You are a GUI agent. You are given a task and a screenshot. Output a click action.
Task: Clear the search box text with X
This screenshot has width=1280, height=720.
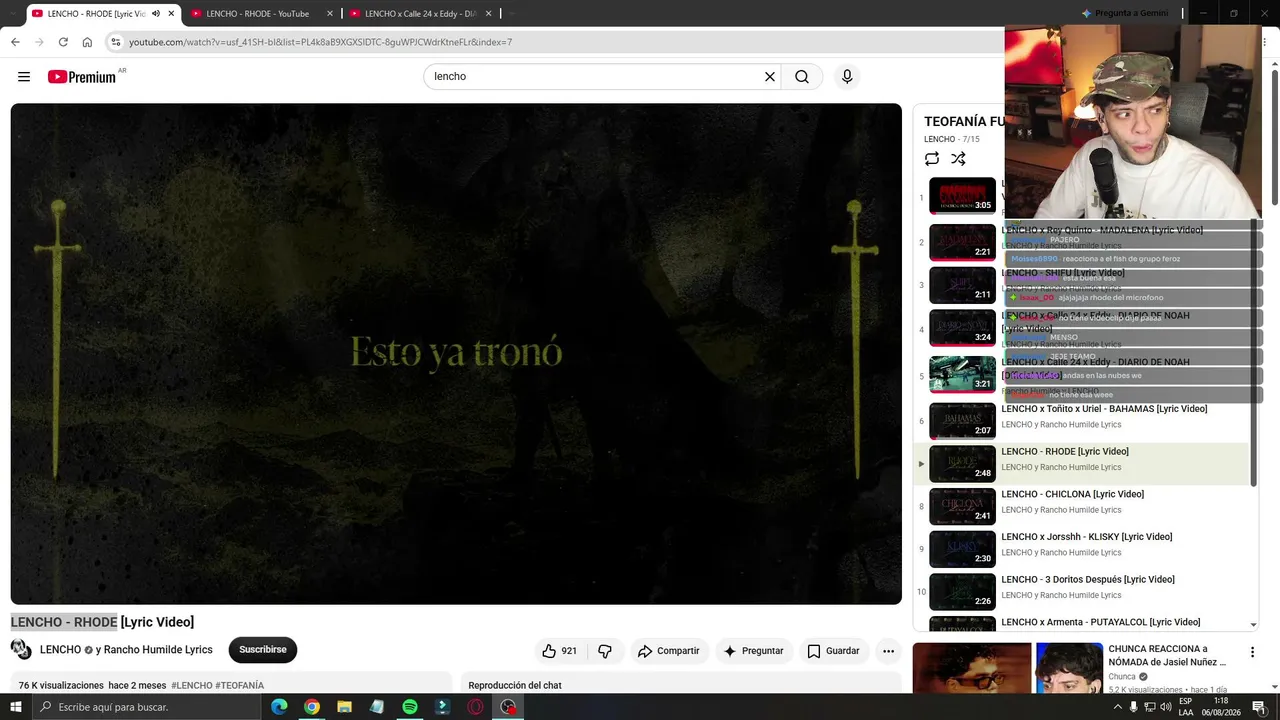(x=770, y=77)
